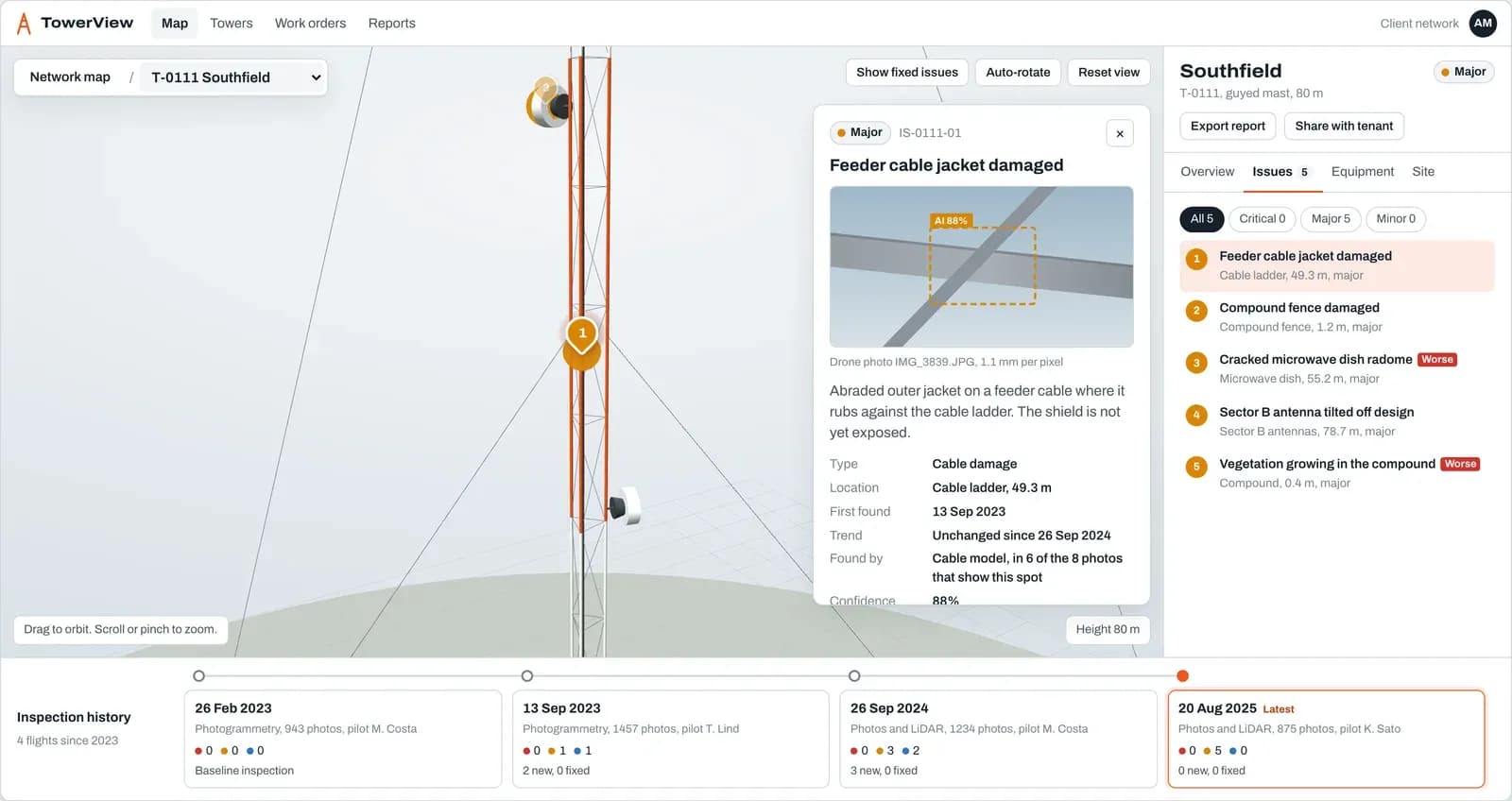
Task: Open the T-0111 Southfield tower dropdown
Action: click(234, 77)
